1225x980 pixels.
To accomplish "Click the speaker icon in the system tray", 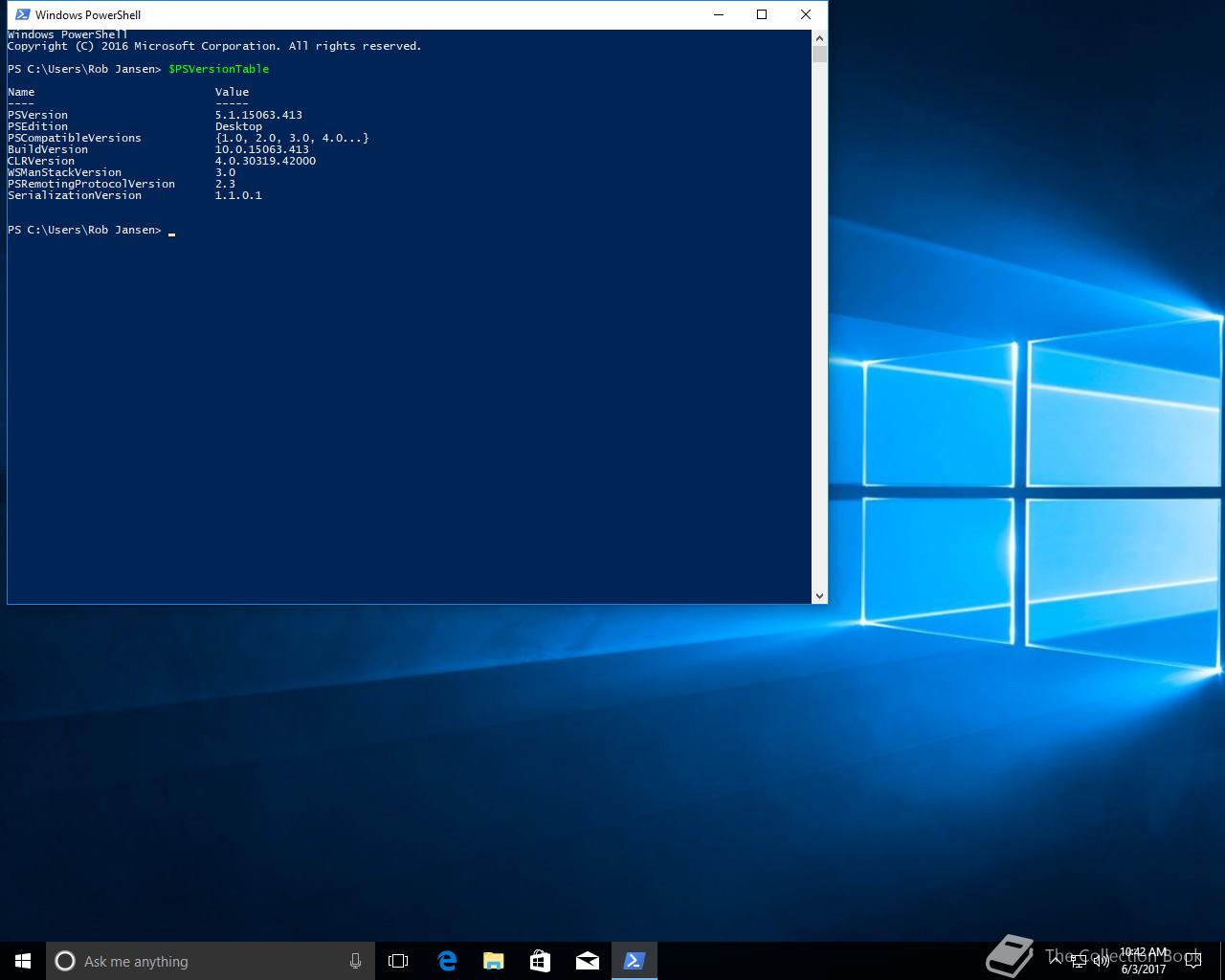I will [1101, 960].
